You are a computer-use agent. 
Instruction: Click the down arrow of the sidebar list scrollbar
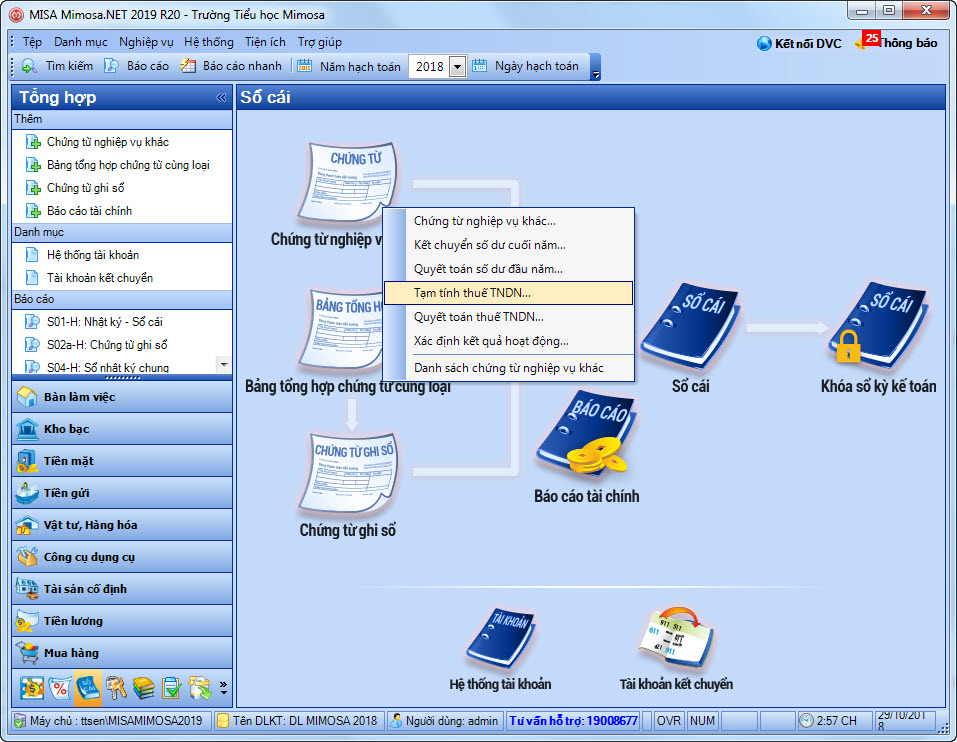click(224, 365)
